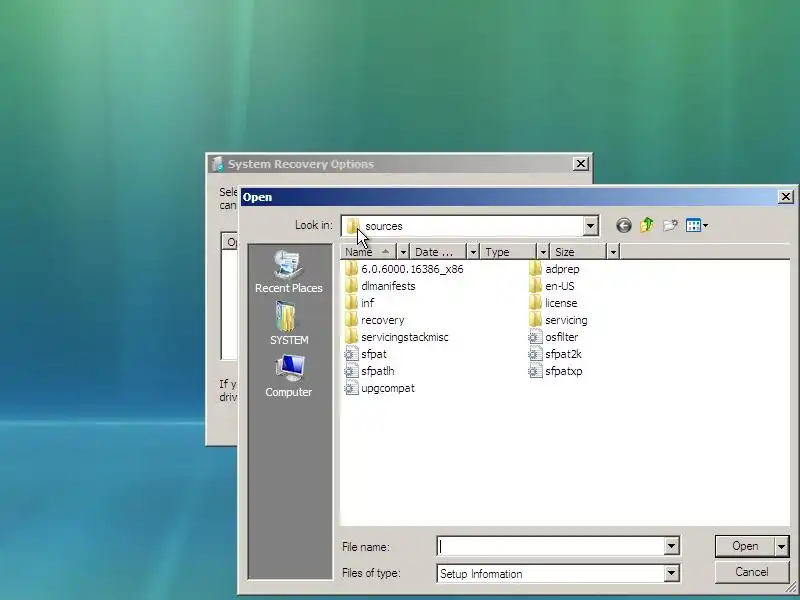Select the dlmanifests folder icon
Screen dimensions: 800x600
coord(351,286)
